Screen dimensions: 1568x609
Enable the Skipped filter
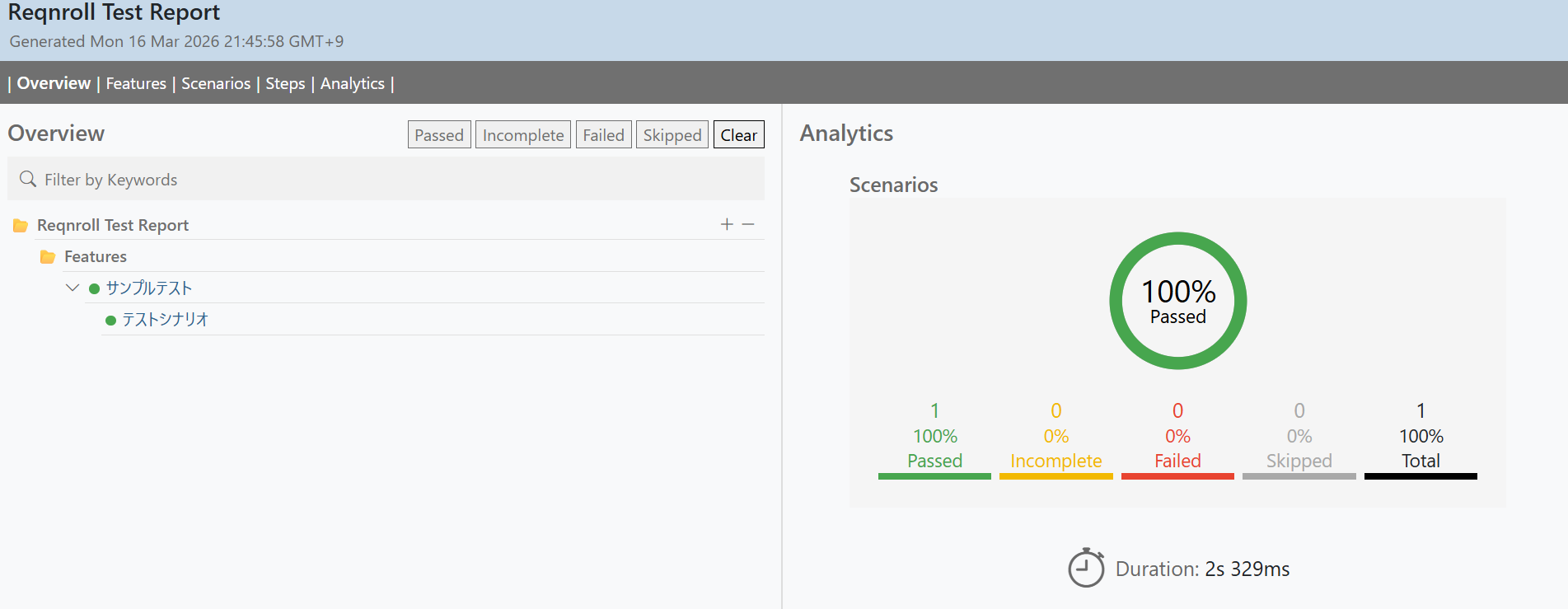(672, 135)
